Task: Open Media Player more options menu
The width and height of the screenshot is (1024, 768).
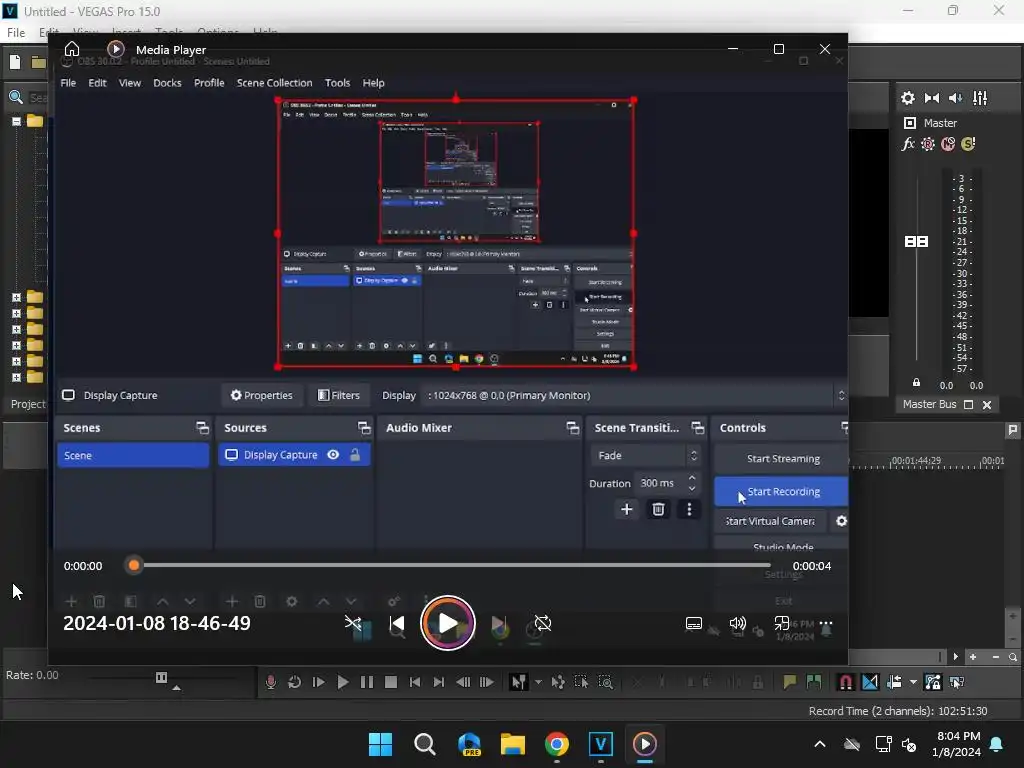Action: pos(826,624)
